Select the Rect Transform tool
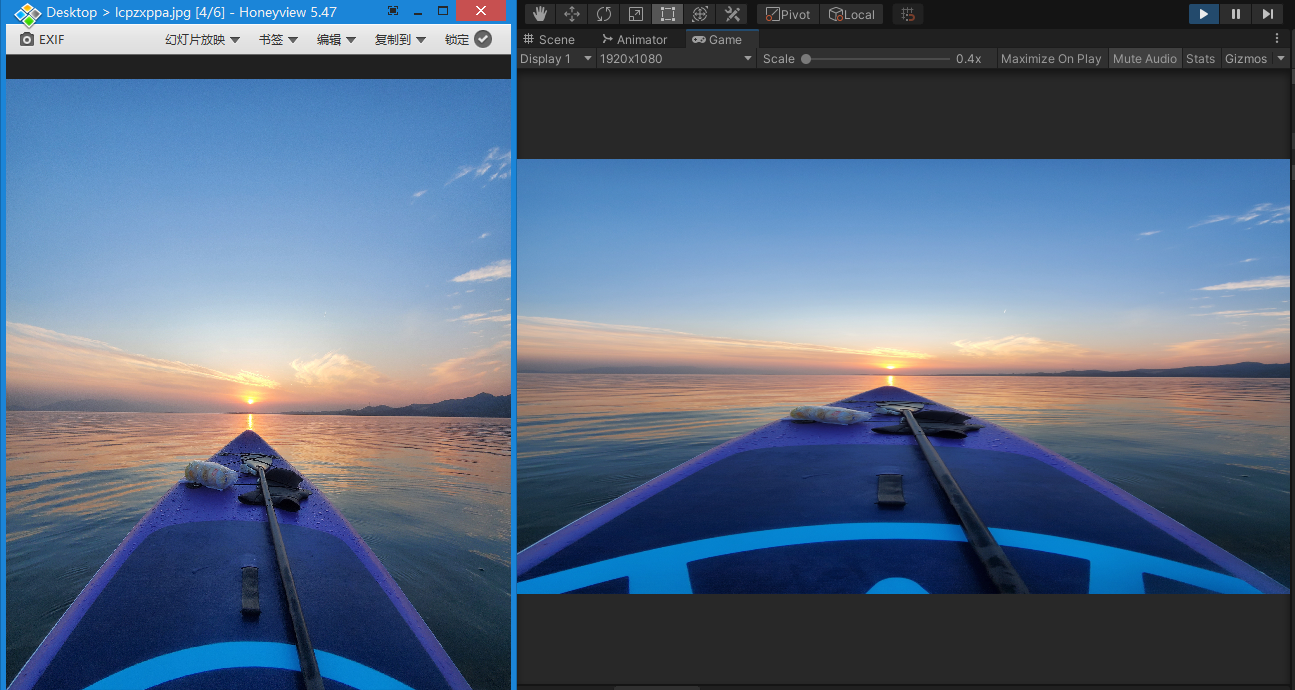 click(x=668, y=14)
